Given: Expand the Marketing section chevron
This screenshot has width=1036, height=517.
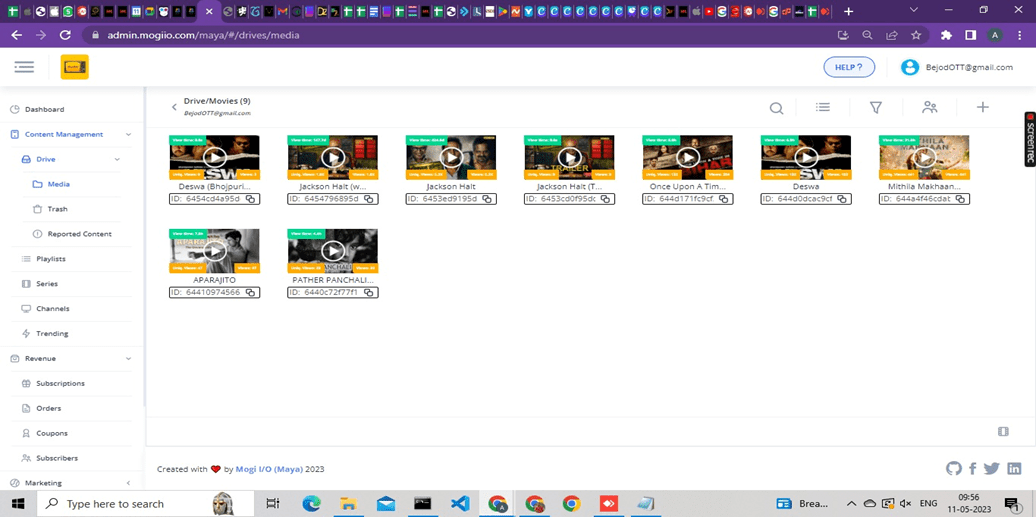Looking at the screenshot, I should [x=128, y=483].
